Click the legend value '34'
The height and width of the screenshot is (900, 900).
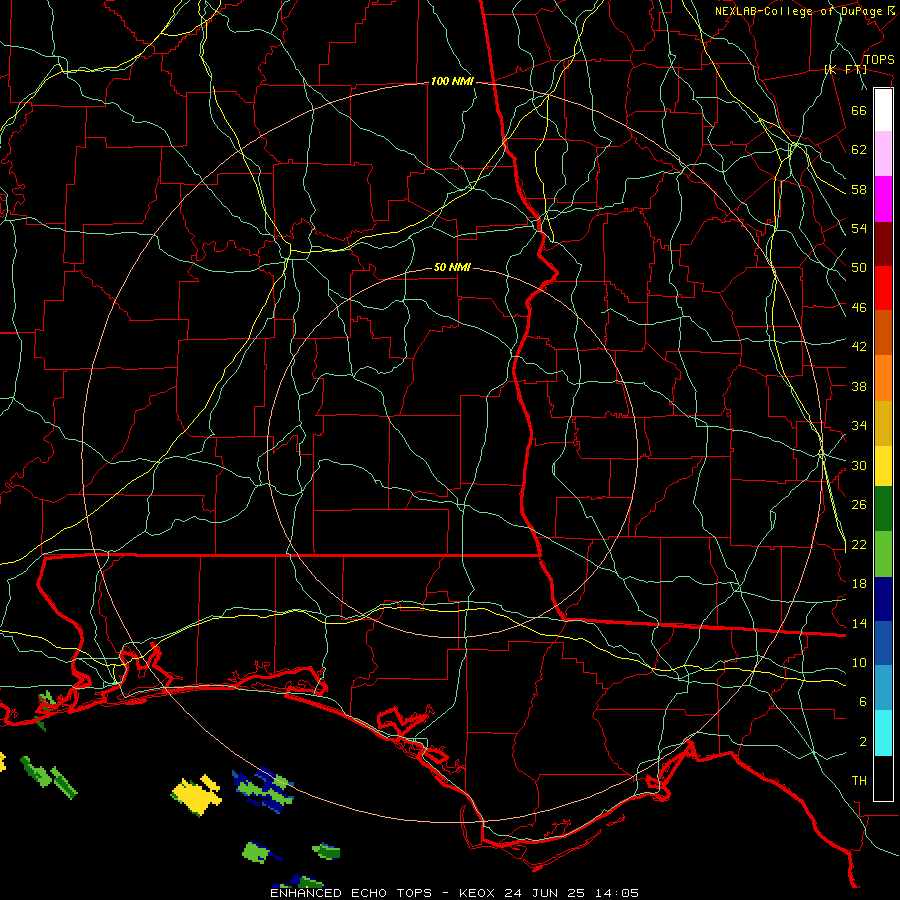[859, 426]
